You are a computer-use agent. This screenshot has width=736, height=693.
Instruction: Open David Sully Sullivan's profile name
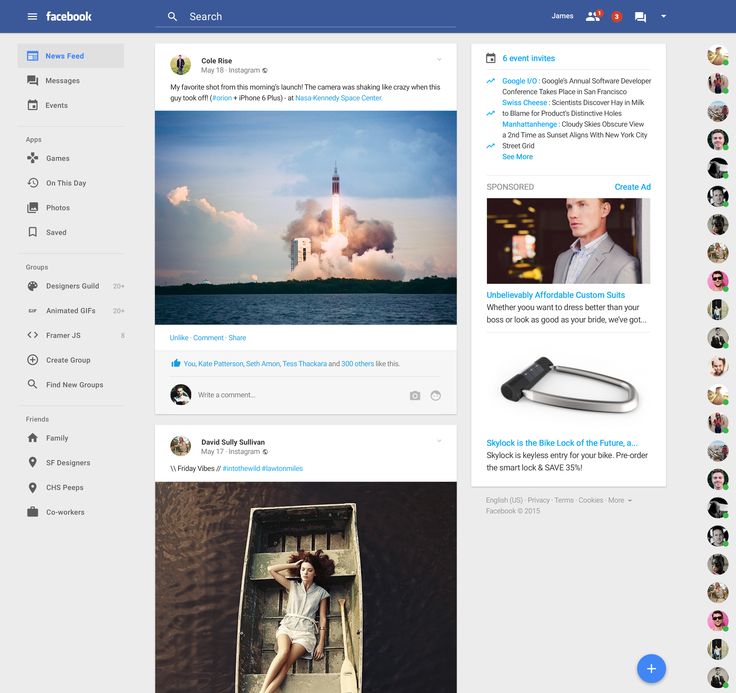[233, 442]
